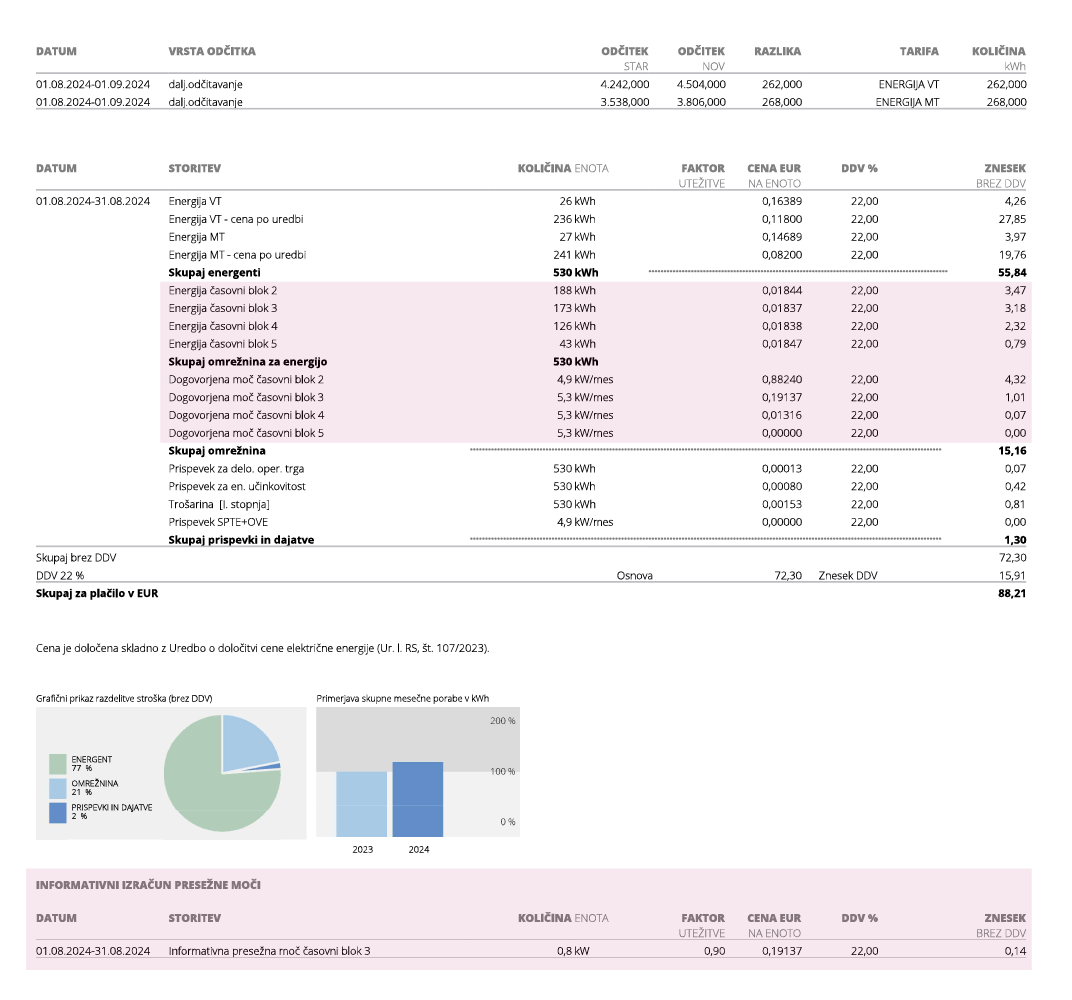The image size is (1072, 1000).
Task: Click the INFORMATIVNI IZRAČUN PRESEŽNE MOČI heading
Action: [149, 885]
